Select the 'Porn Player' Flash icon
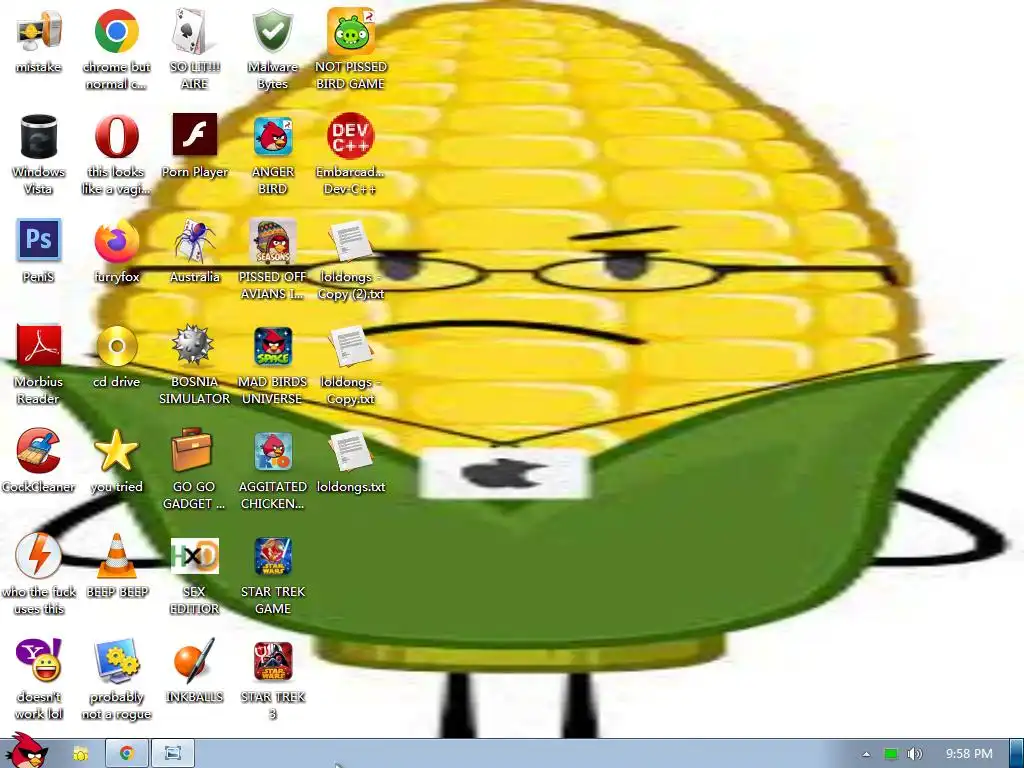The image size is (1024, 768). tap(194, 135)
